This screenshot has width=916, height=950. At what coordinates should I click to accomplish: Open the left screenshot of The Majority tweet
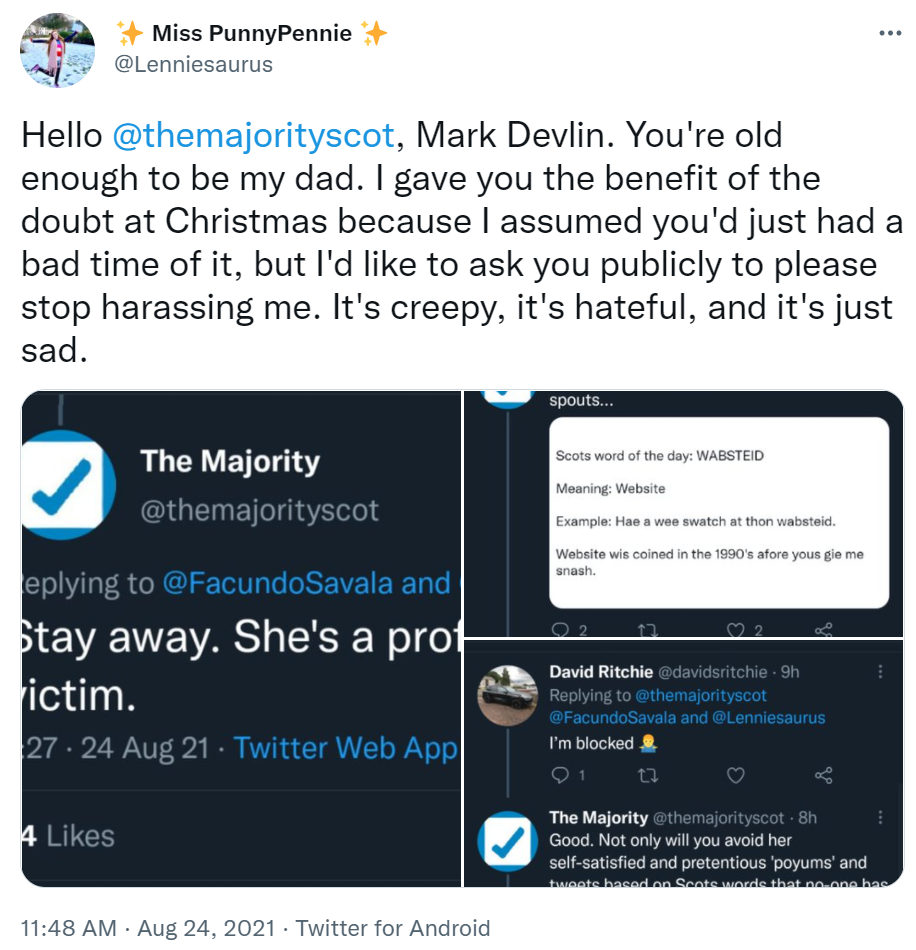[240, 638]
